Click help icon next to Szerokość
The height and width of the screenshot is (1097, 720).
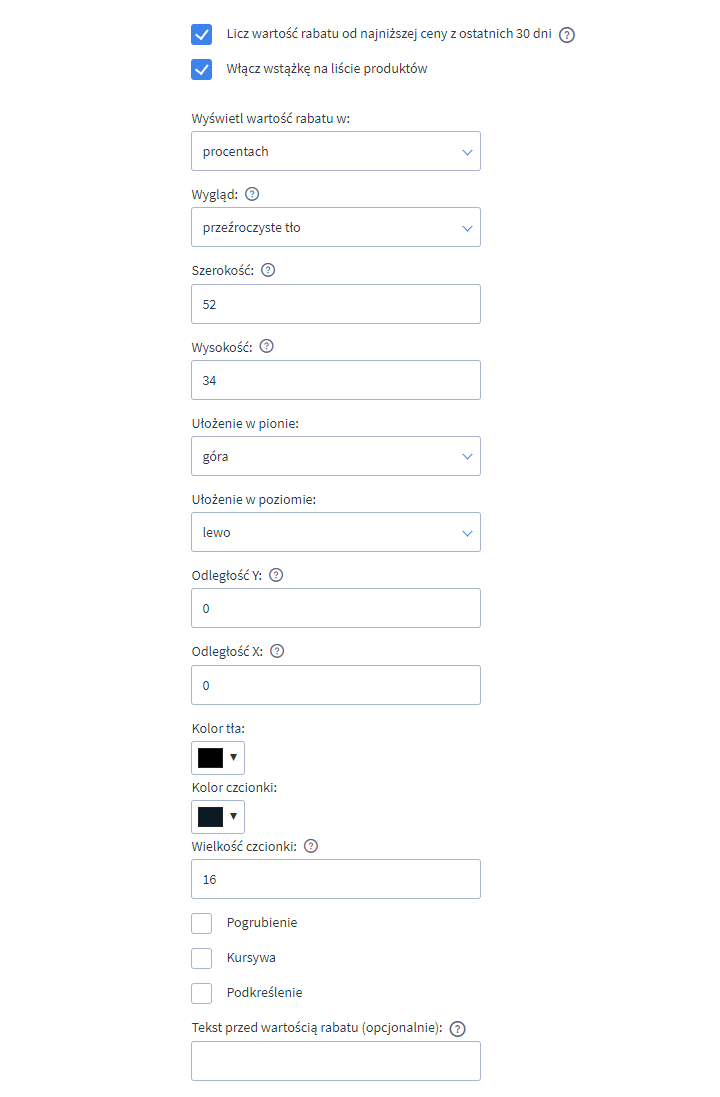[268, 270]
